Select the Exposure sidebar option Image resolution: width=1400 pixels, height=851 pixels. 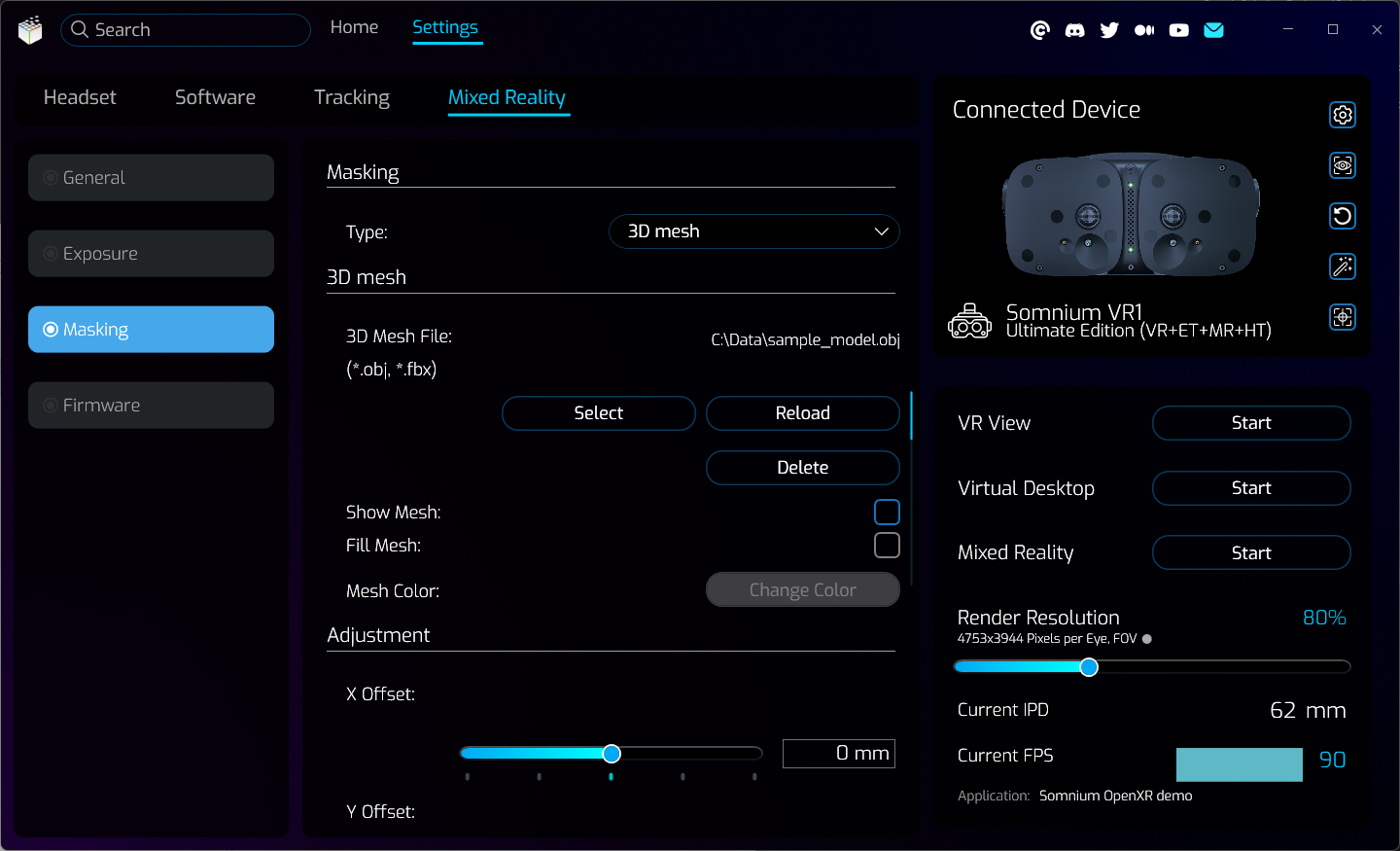[x=151, y=254]
